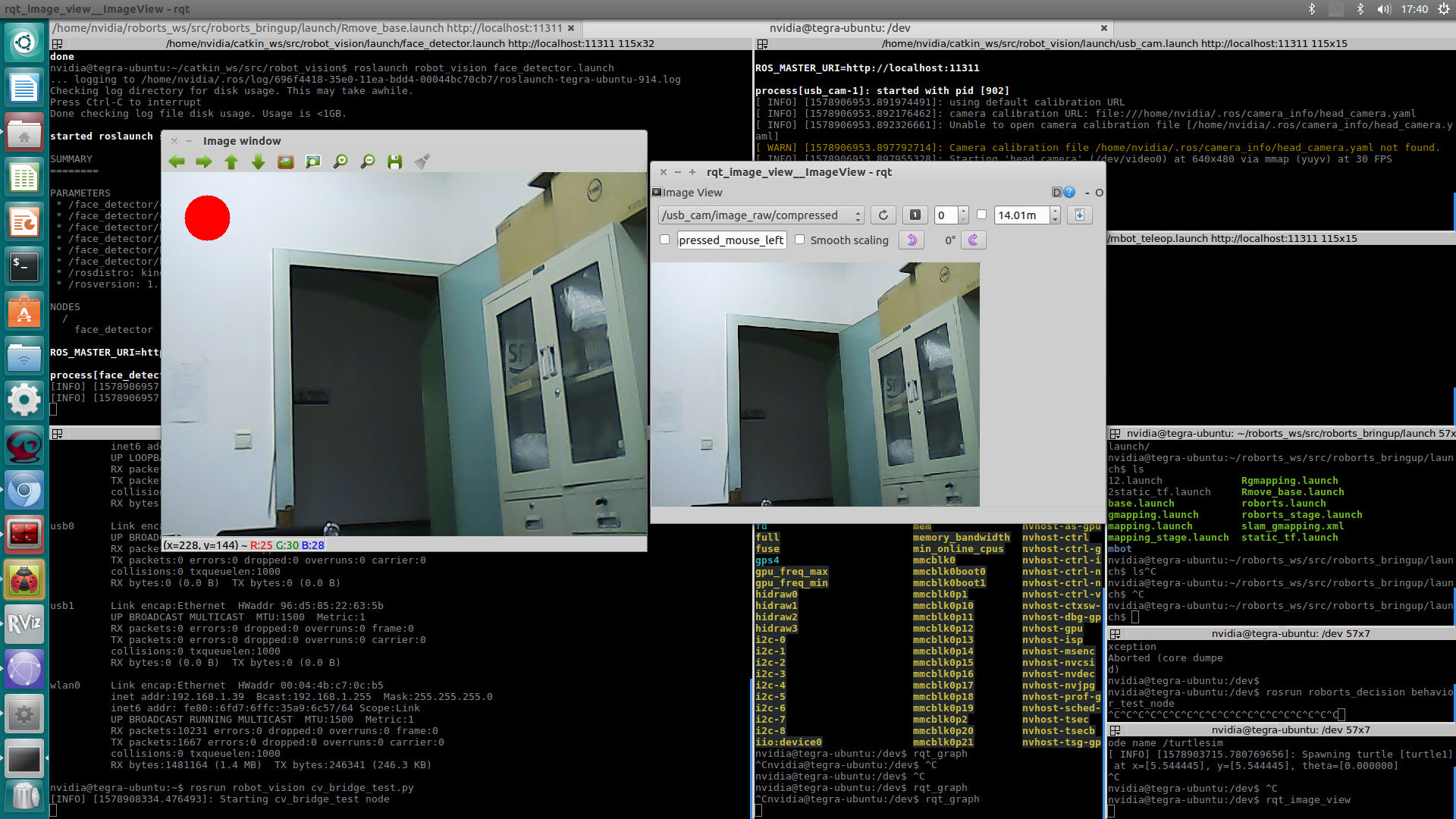Viewport: 1456px width, 819px height.
Task: Rotate the camera image clockwise
Action: click(973, 240)
